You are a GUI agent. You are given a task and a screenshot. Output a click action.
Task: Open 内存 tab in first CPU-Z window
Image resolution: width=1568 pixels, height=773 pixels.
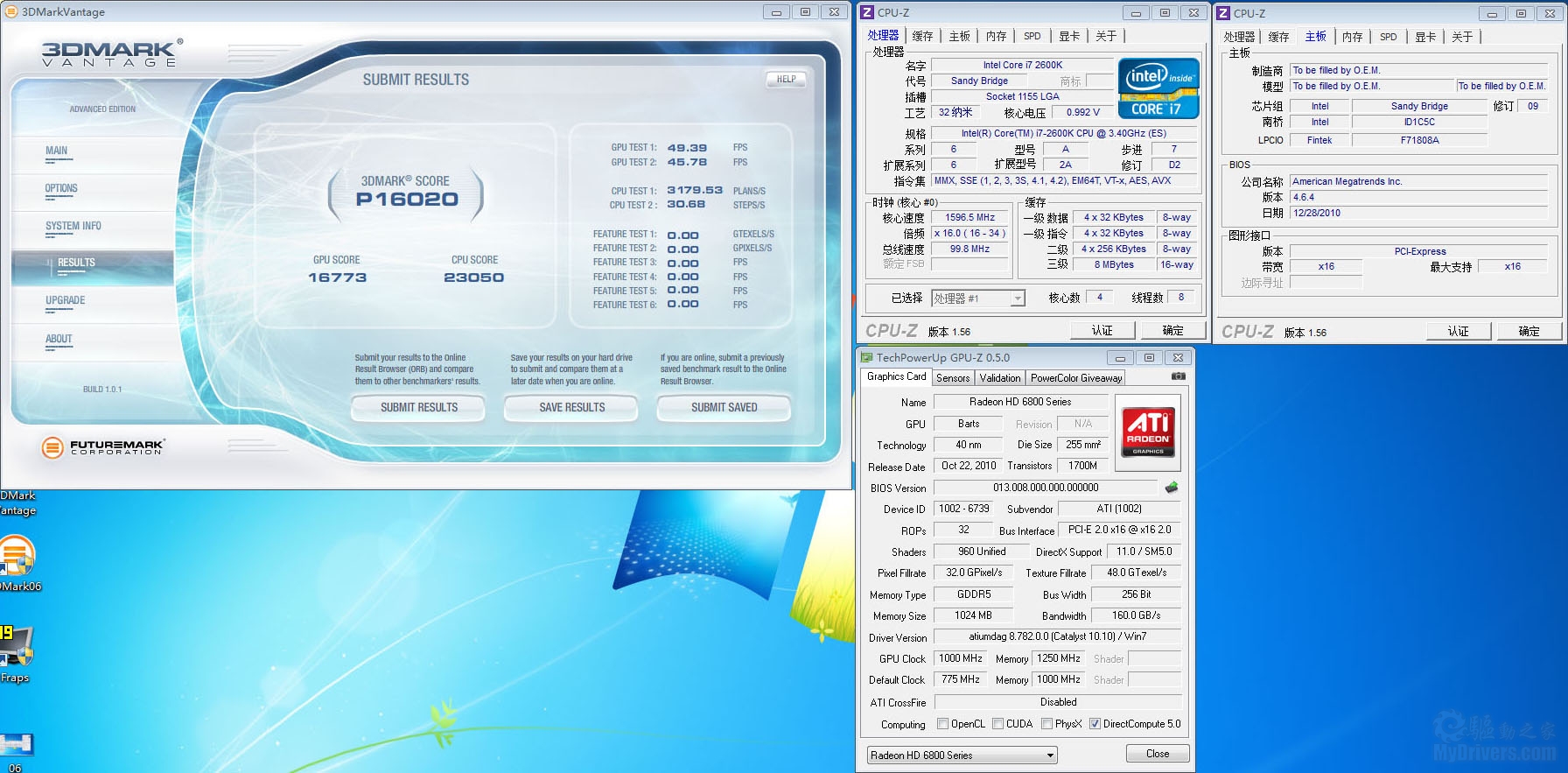(x=996, y=36)
